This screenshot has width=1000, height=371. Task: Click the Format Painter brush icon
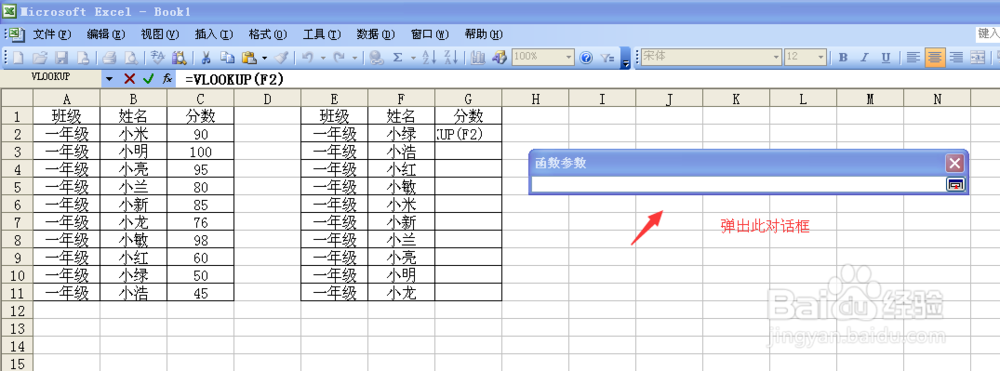pos(282,57)
